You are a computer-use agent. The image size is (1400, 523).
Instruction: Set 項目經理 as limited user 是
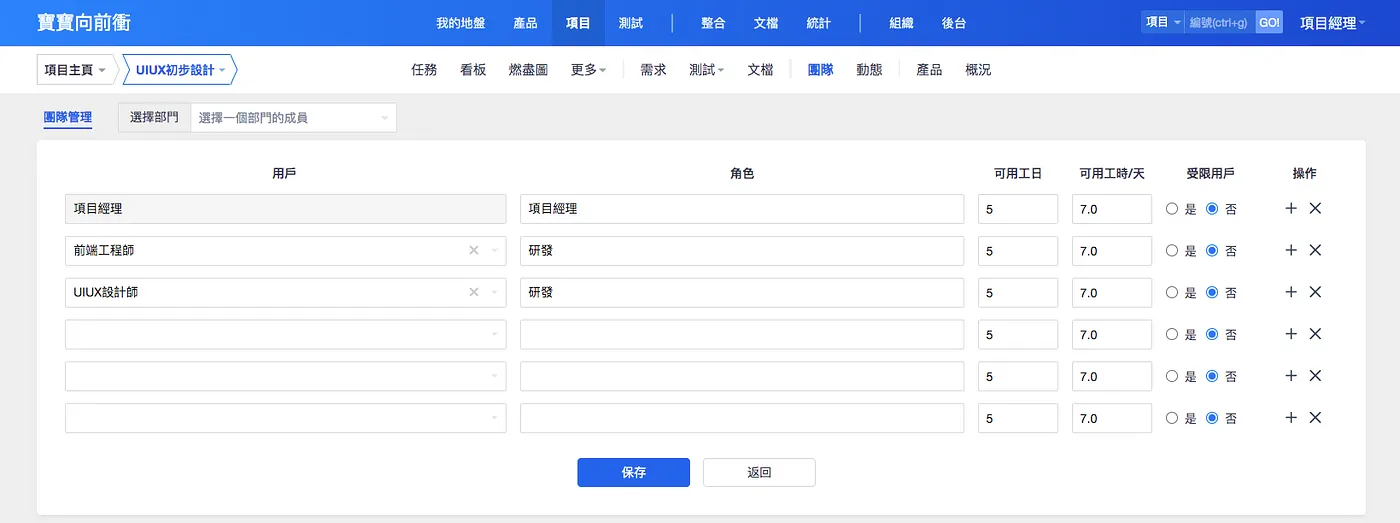(1172, 209)
